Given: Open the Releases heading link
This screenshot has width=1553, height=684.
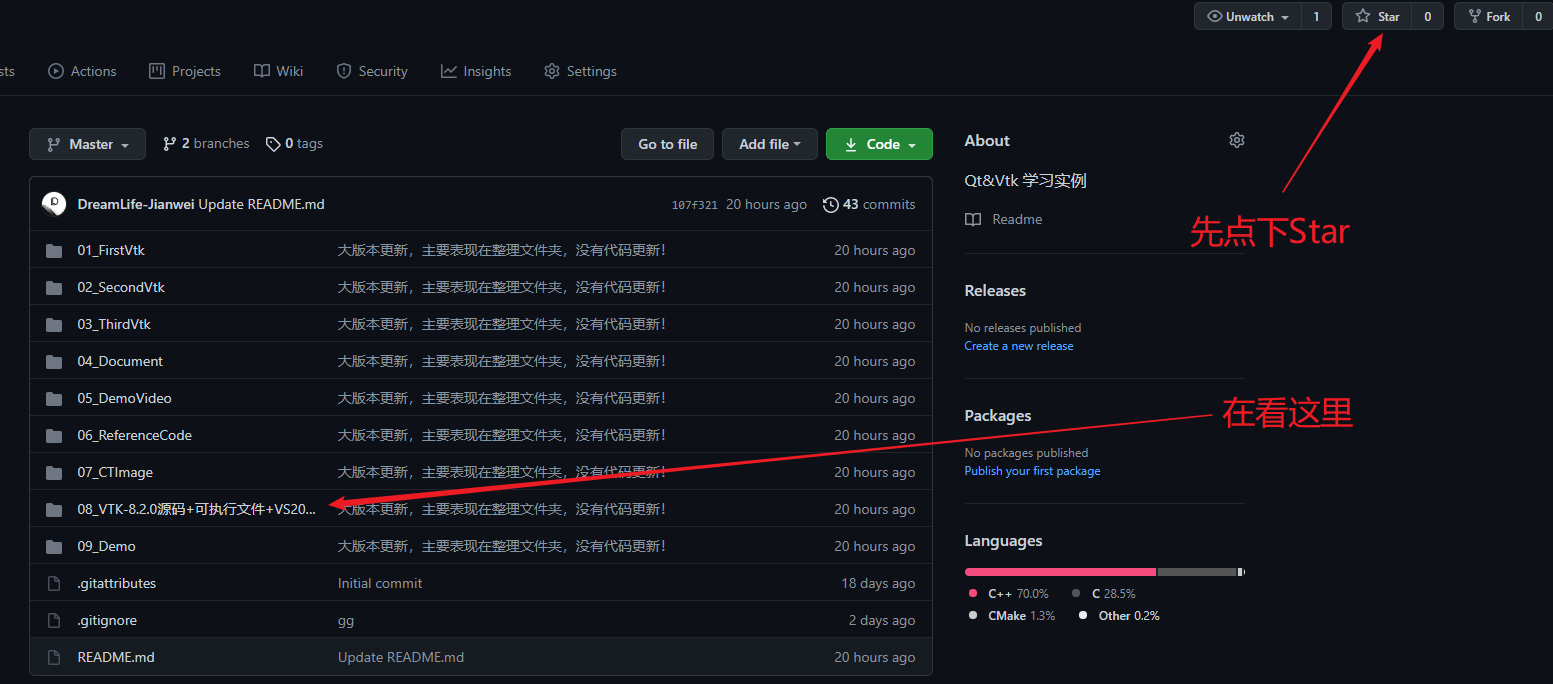Looking at the screenshot, I should click(x=995, y=291).
